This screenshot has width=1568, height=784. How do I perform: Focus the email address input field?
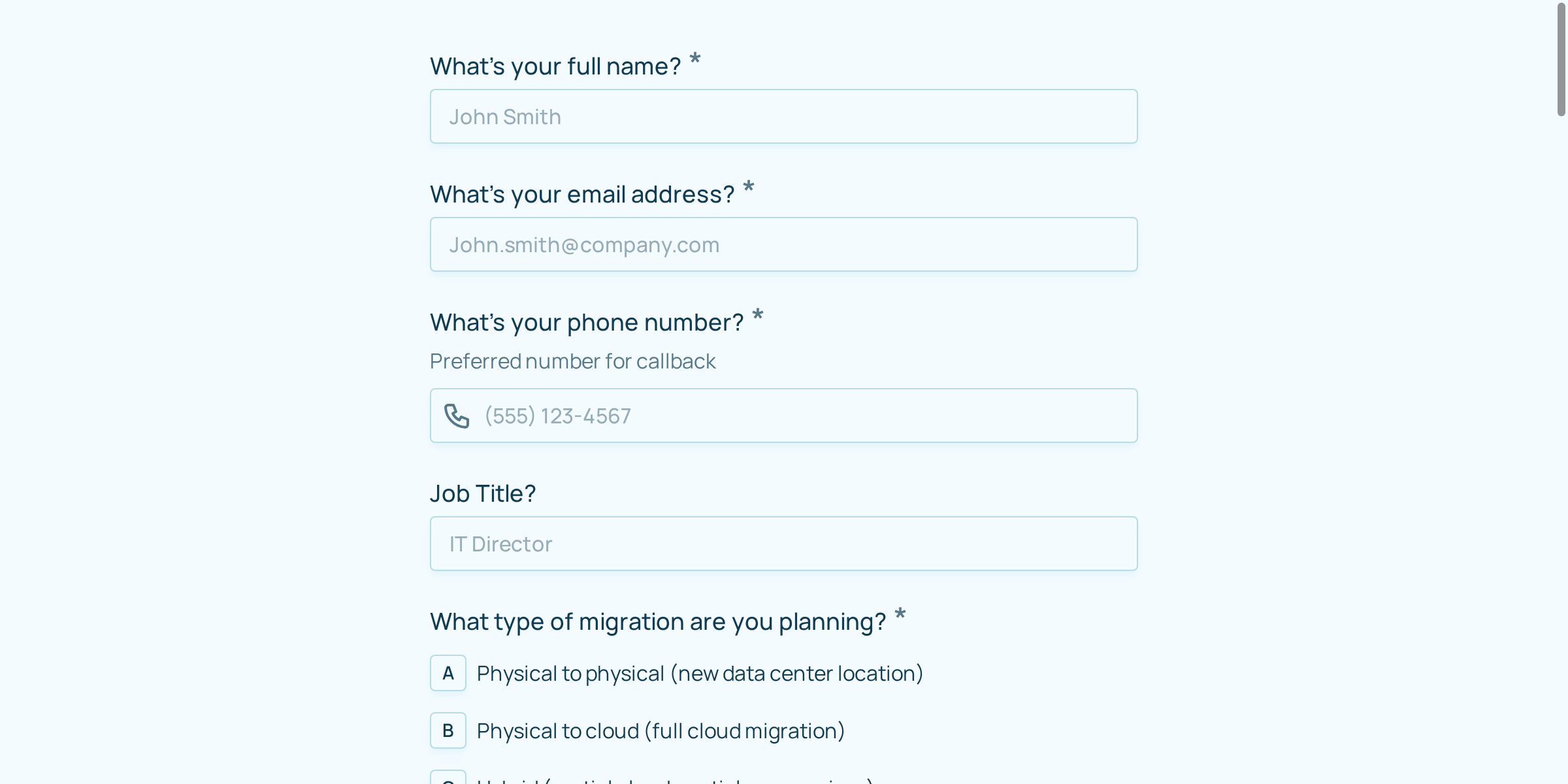[x=783, y=244]
